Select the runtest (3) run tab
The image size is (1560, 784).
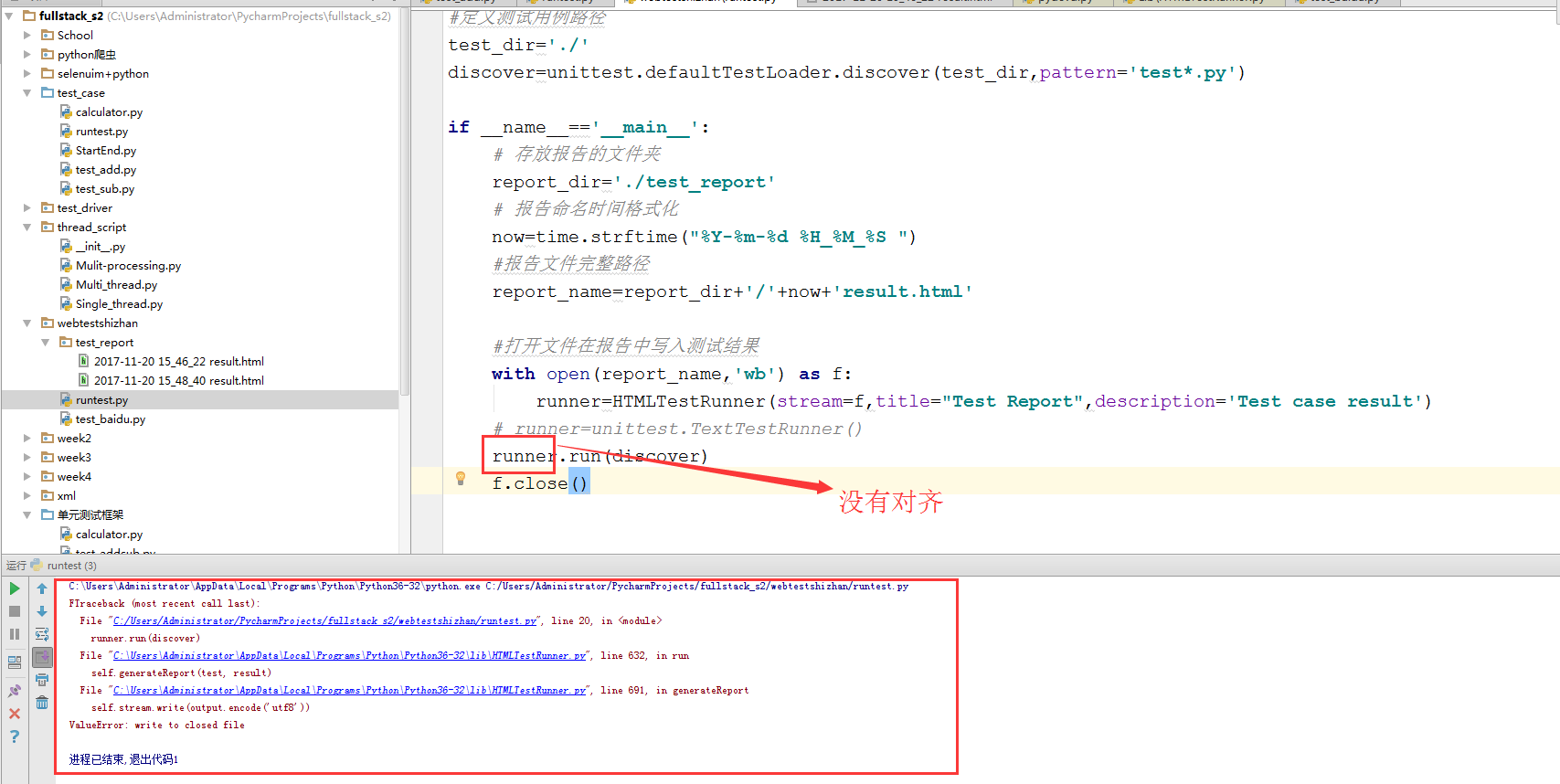(63, 566)
